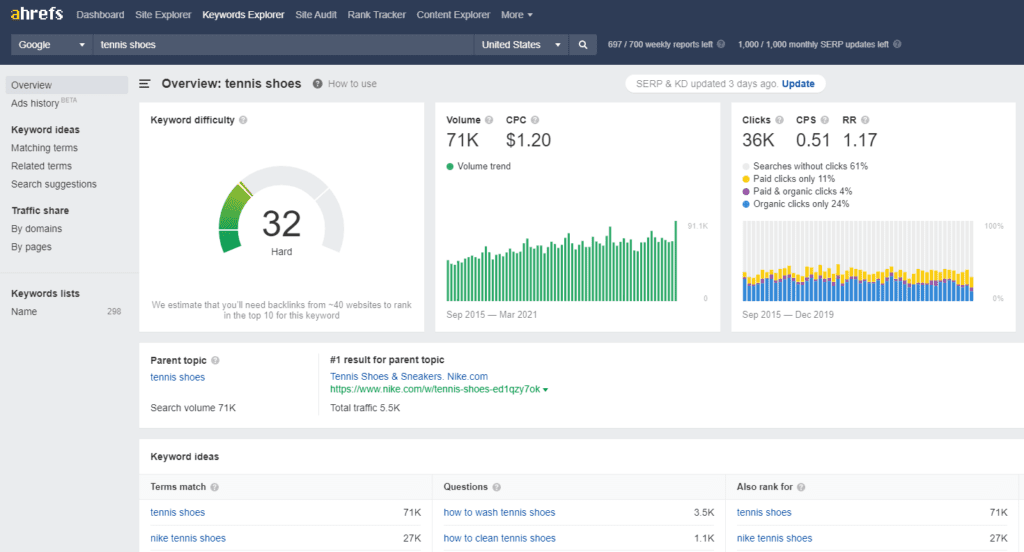Click monthly SERP updates help icon

pyautogui.click(x=897, y=44)
